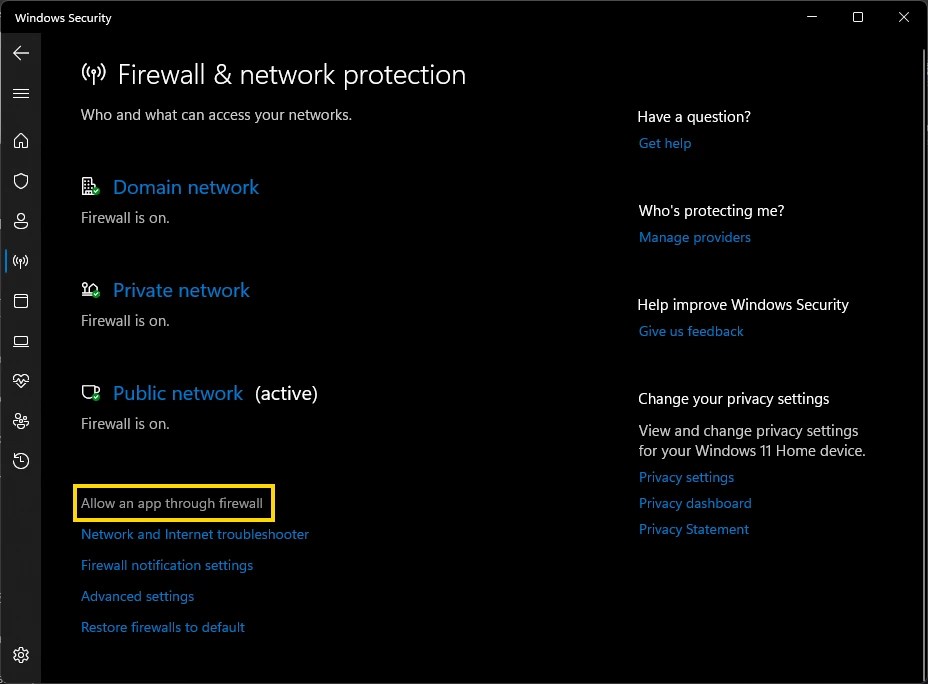
Task: Open Firewall notification settings
Action: (167, 565)
